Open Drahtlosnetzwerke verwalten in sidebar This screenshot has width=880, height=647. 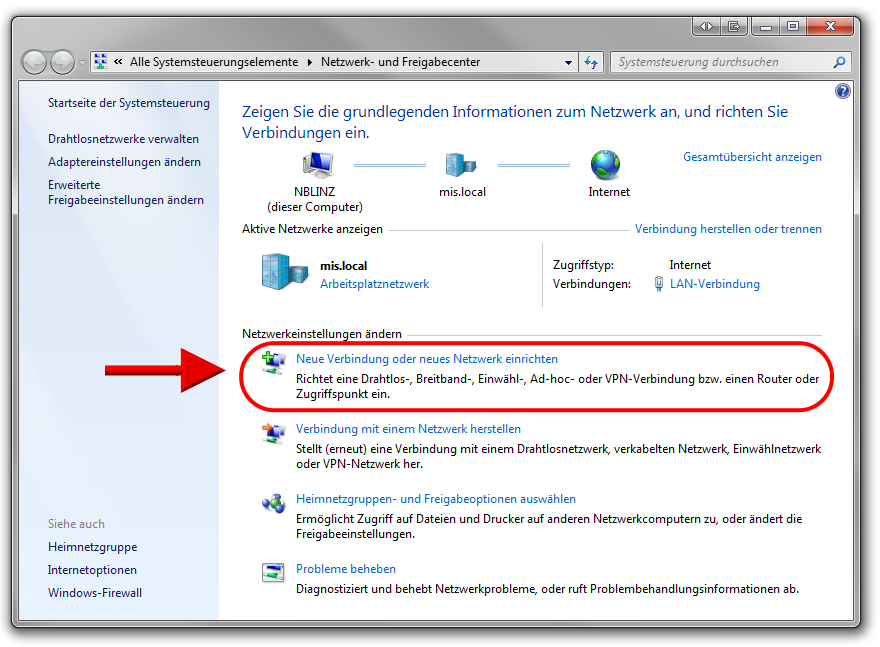pos(123,139)
